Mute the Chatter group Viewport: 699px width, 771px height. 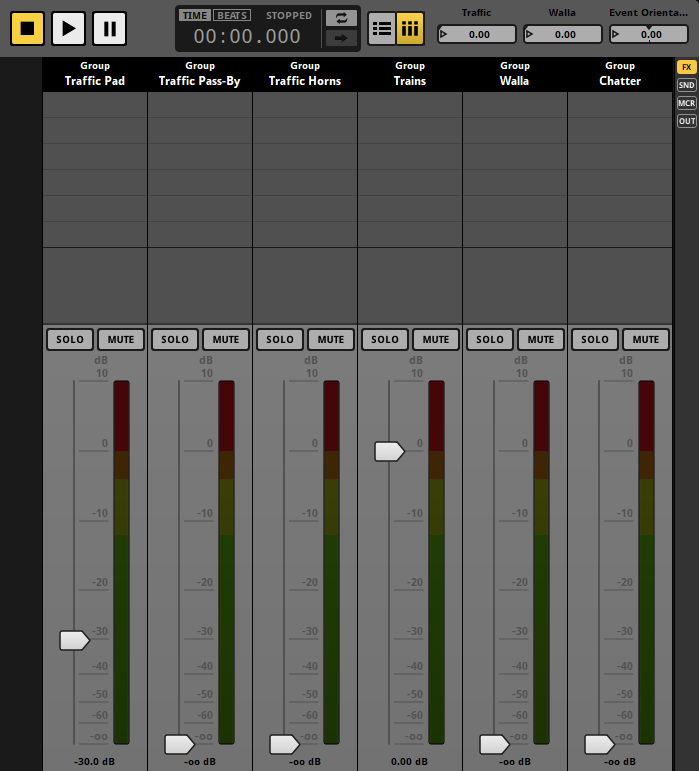click(x=646, y=339)
